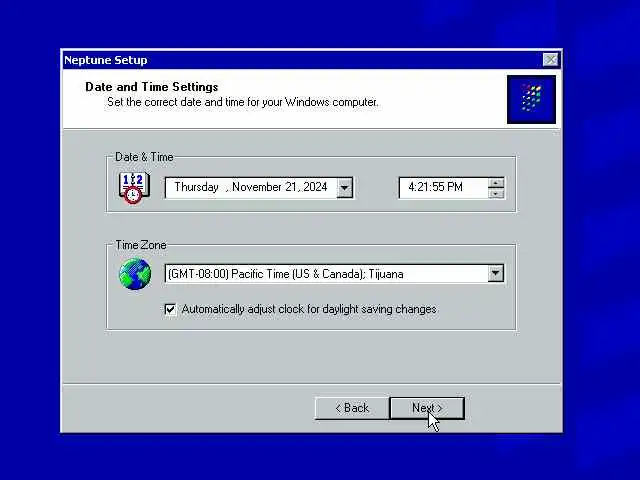The image size is (640, 480).
Task: Click the Next button
Action: 427,408
